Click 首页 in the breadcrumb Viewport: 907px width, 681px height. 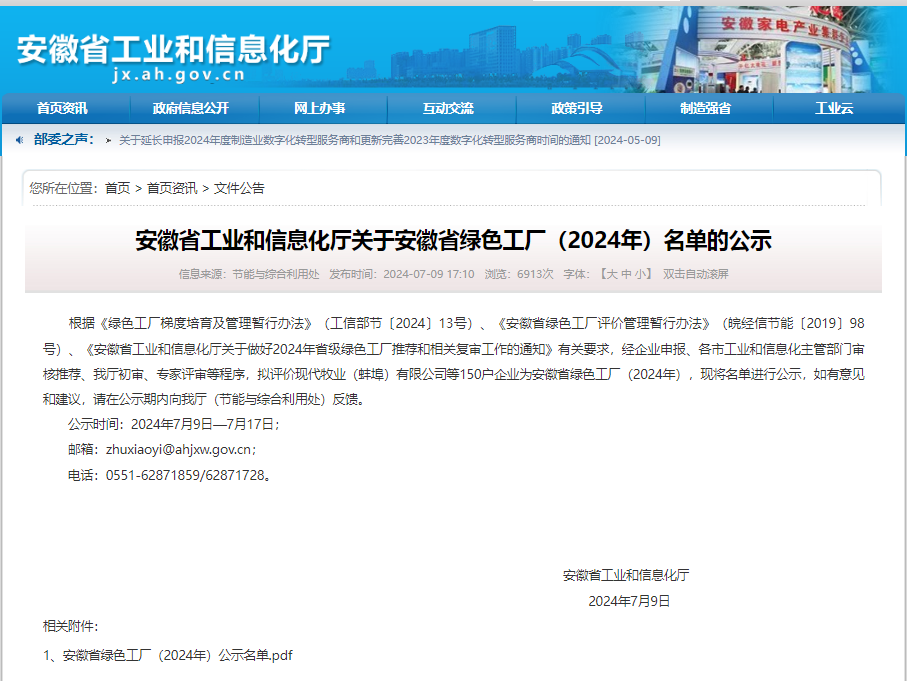[x=117, y=188]
